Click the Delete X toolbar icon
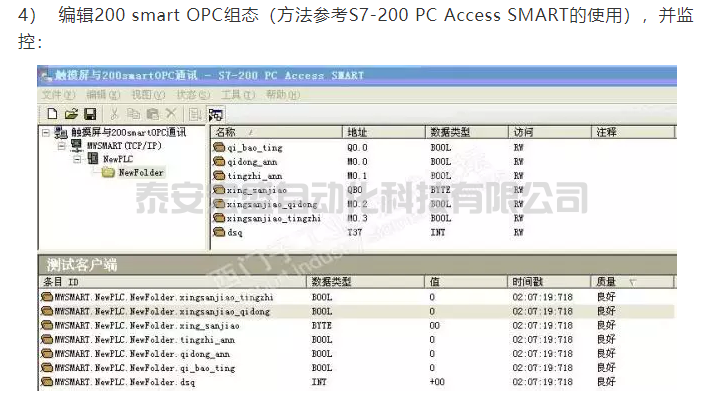The width and height of the screenshot is (720, 397). tap(171, 113)
